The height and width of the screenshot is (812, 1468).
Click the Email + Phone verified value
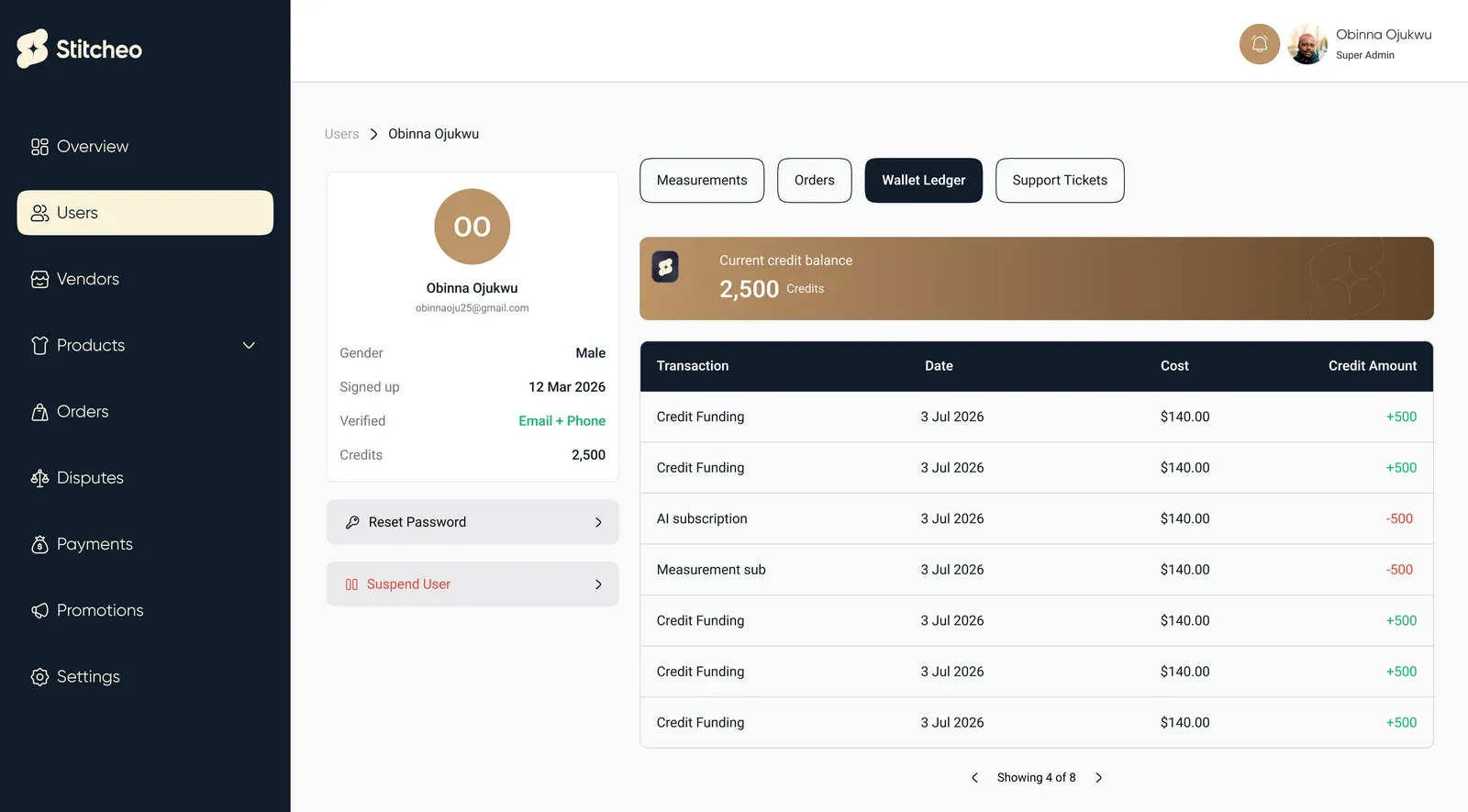point(562,421)
